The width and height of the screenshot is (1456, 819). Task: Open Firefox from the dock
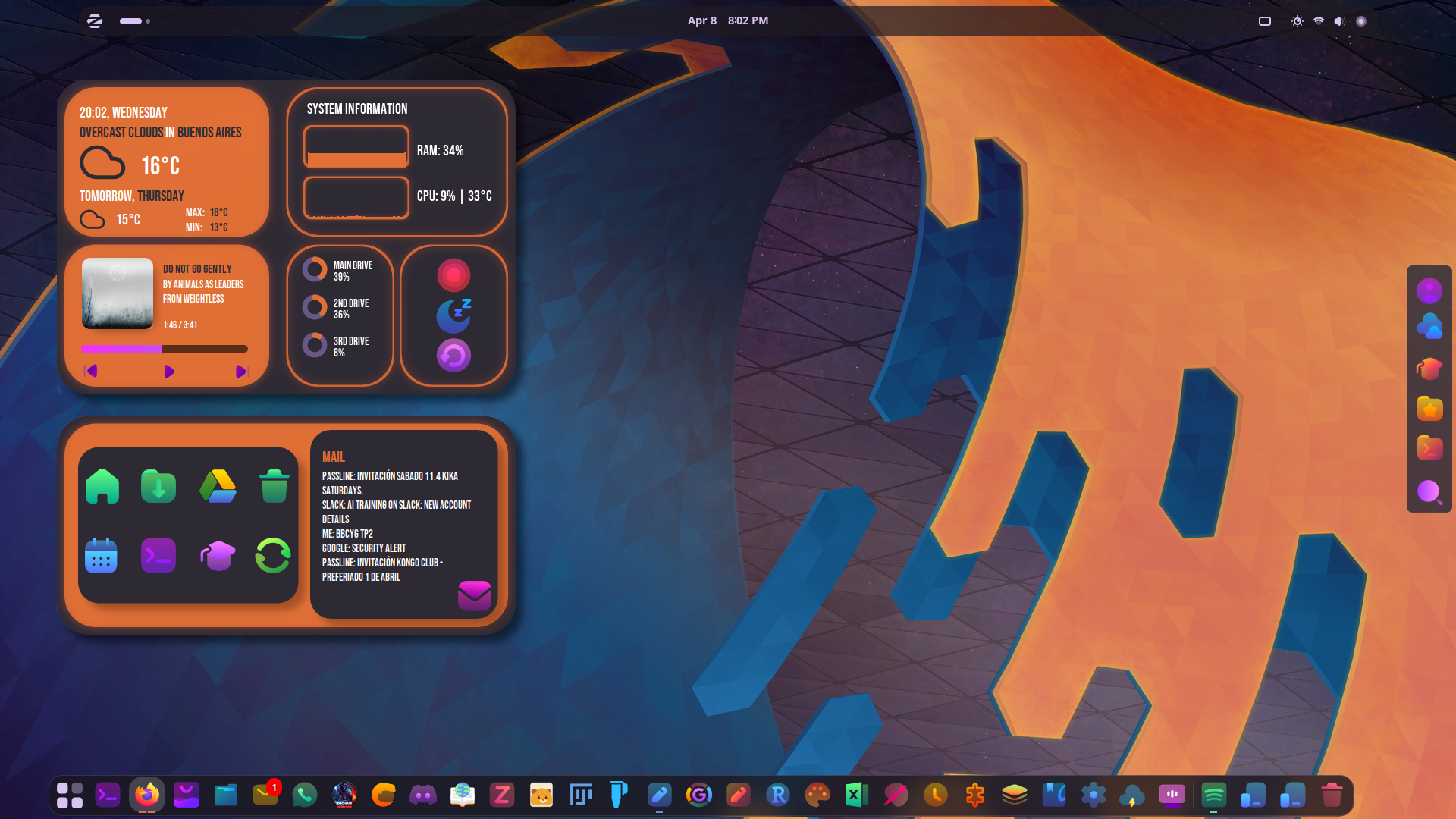(147, 795)
